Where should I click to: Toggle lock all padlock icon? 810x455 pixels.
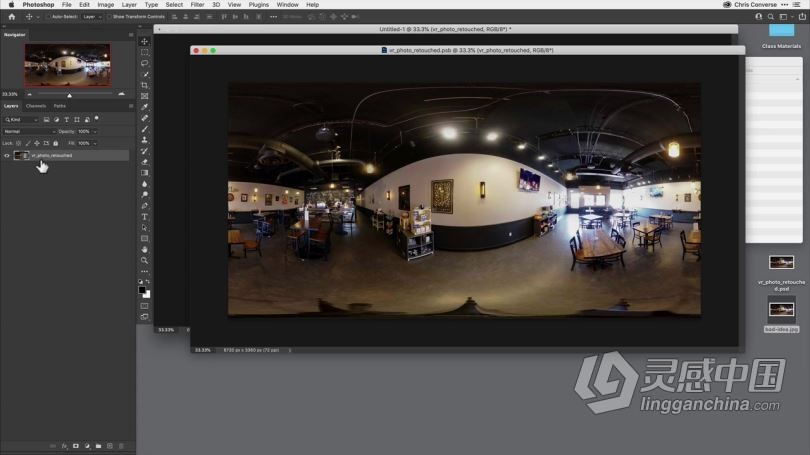[56, 143]
